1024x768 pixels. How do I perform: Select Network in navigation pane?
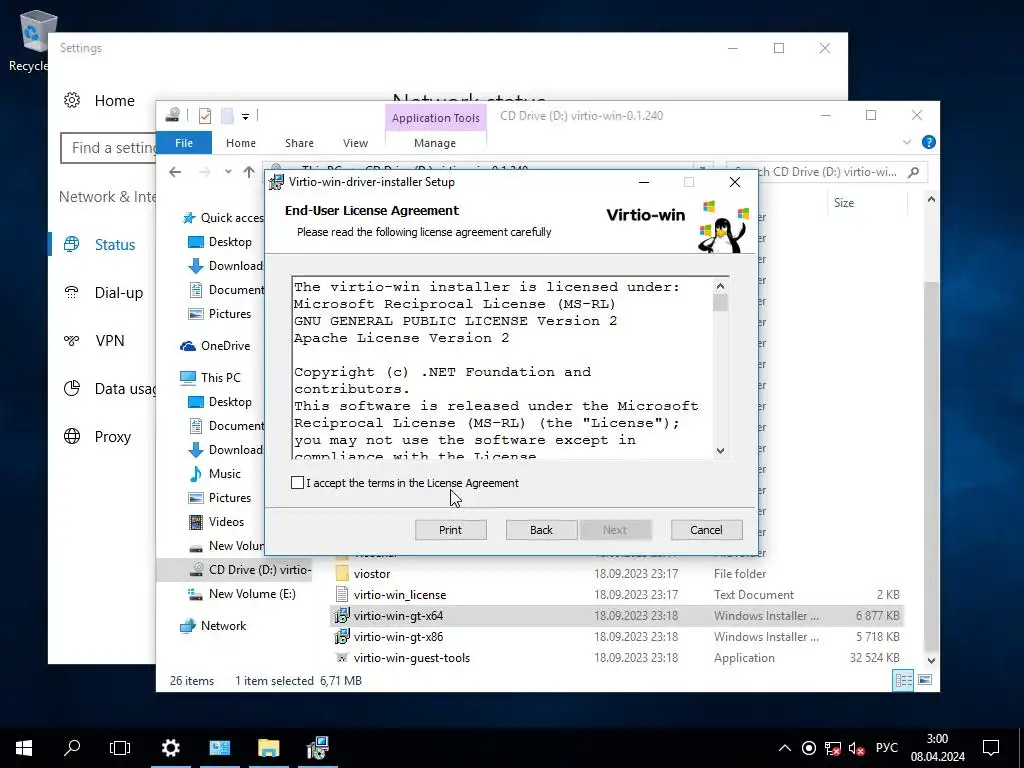tap(214, 626)
